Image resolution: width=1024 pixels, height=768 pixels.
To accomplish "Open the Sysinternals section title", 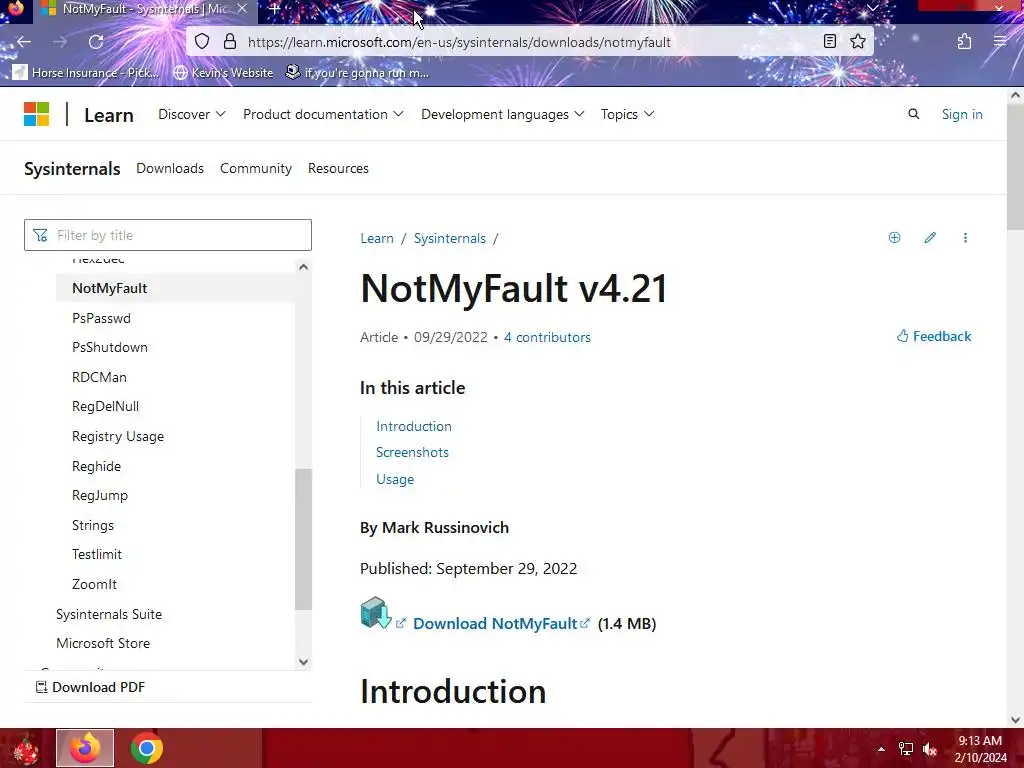I will (72, 168).
